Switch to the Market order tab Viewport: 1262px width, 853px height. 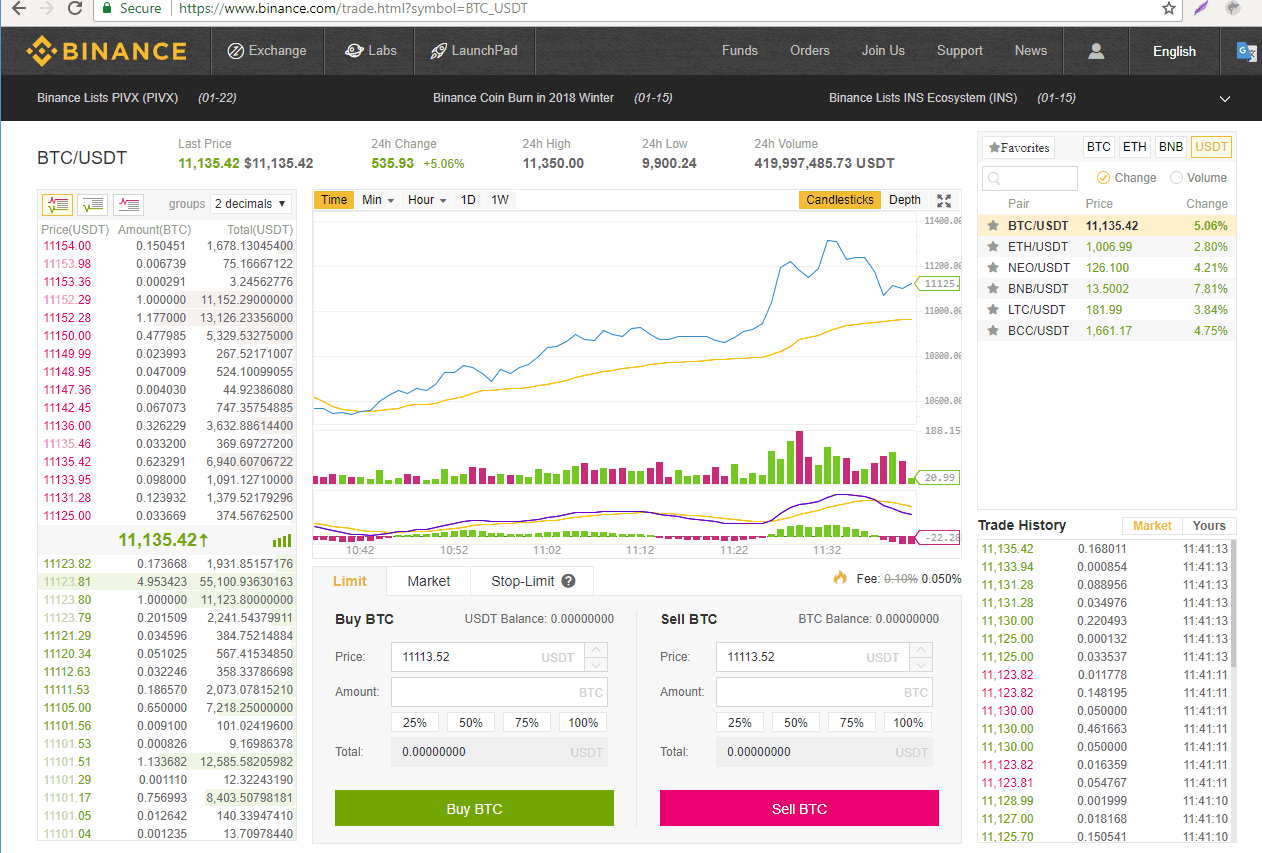[x=429, y=581]
